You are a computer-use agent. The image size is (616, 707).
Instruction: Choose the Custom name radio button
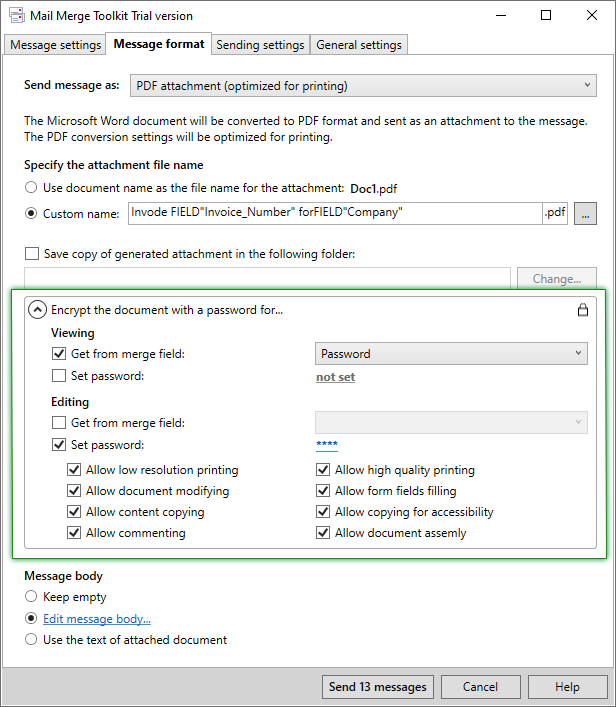[31, 213]
